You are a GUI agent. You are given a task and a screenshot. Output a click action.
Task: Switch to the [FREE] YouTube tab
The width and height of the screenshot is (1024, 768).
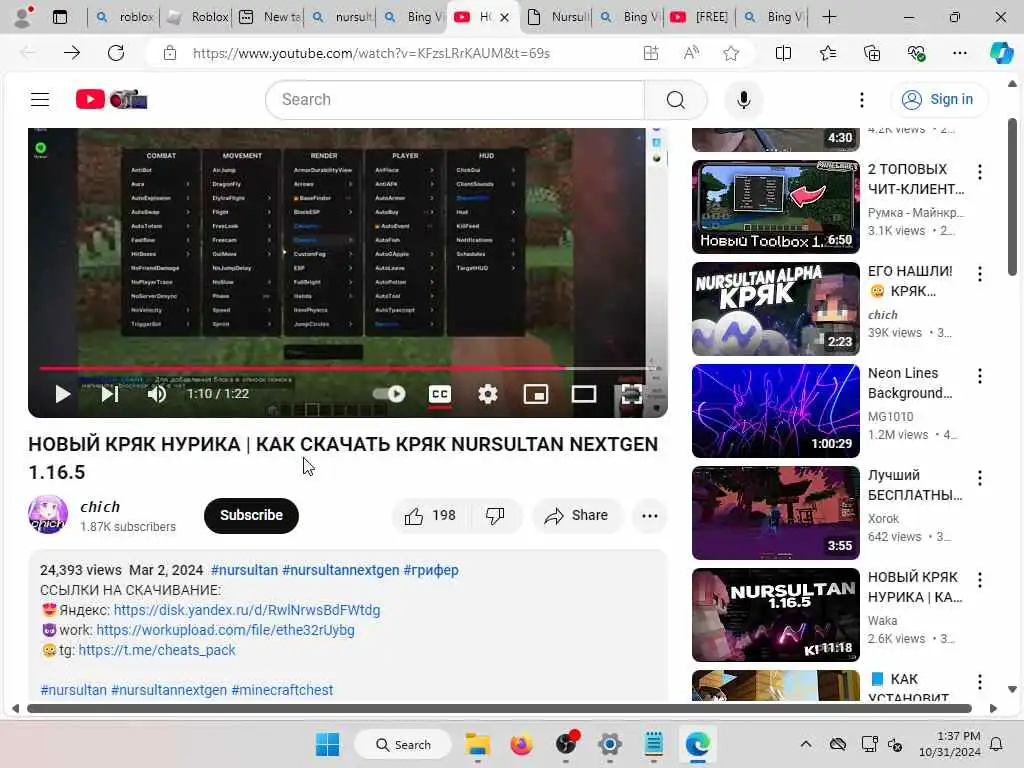(700, 17)
